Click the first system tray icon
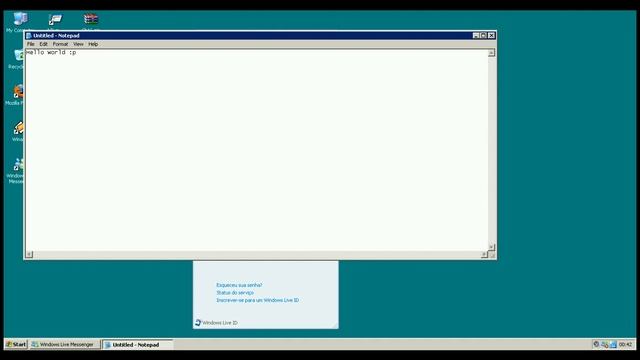 [596, 344]
